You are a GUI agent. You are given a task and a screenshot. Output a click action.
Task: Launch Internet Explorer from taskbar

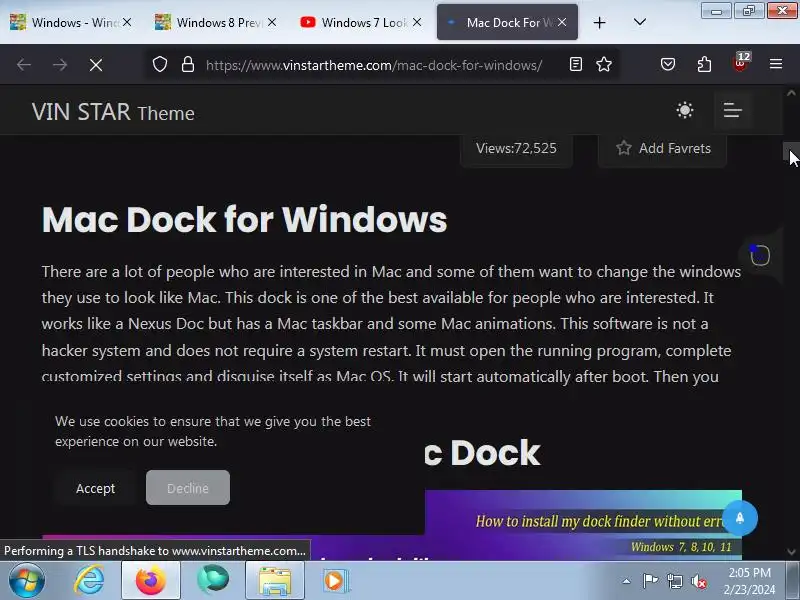pos(90,581)
